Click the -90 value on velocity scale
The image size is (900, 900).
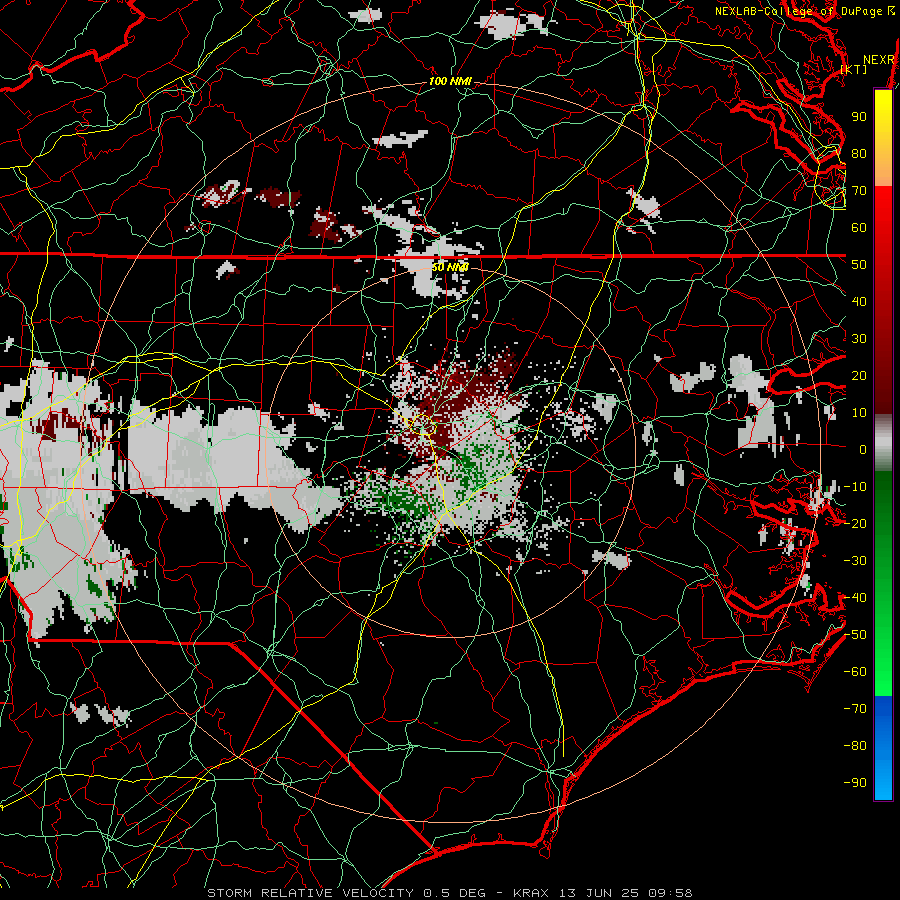pyautogui.click(x=855, y=783)
